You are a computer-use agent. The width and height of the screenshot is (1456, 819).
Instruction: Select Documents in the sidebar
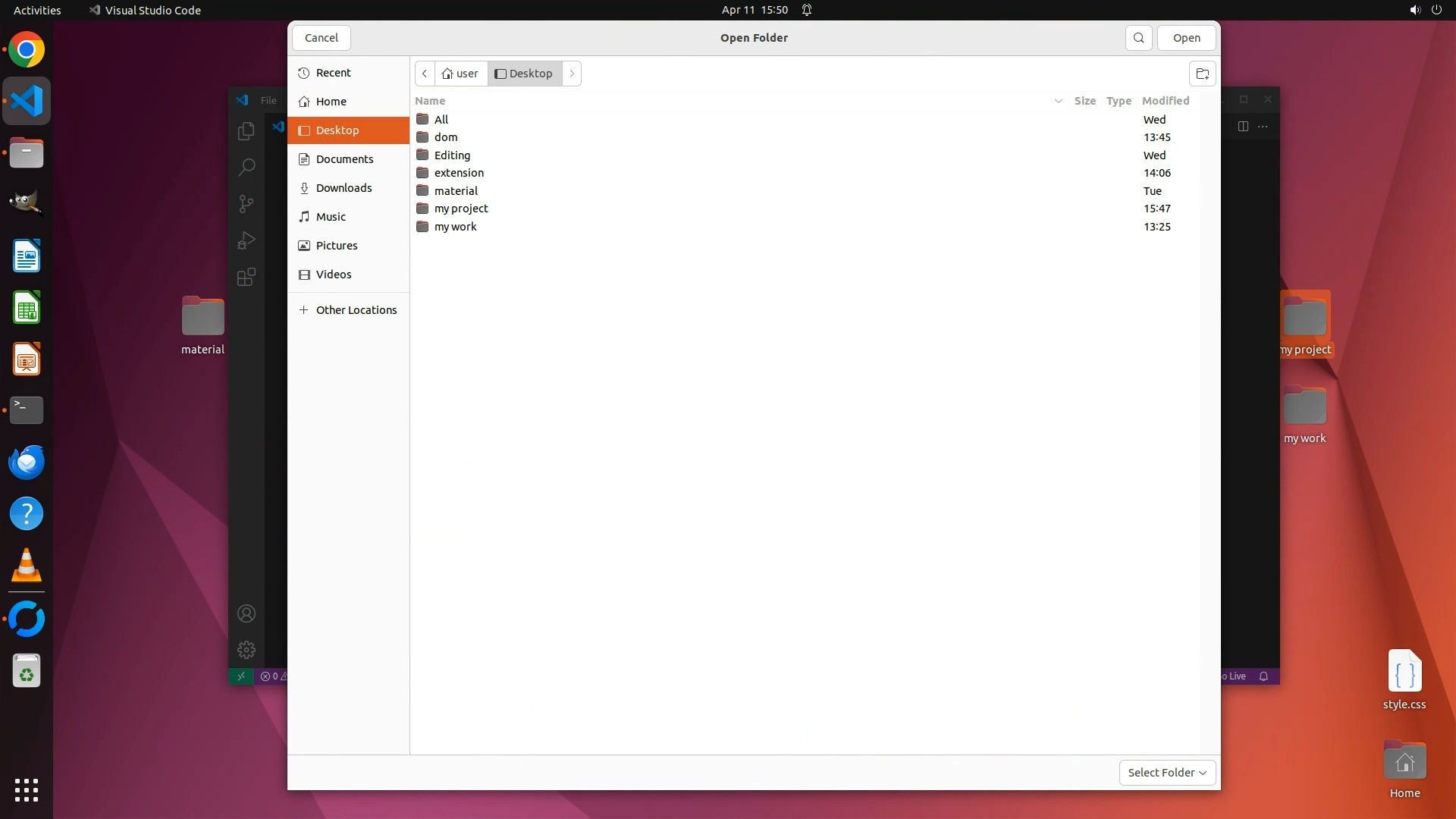coord(344,159)
